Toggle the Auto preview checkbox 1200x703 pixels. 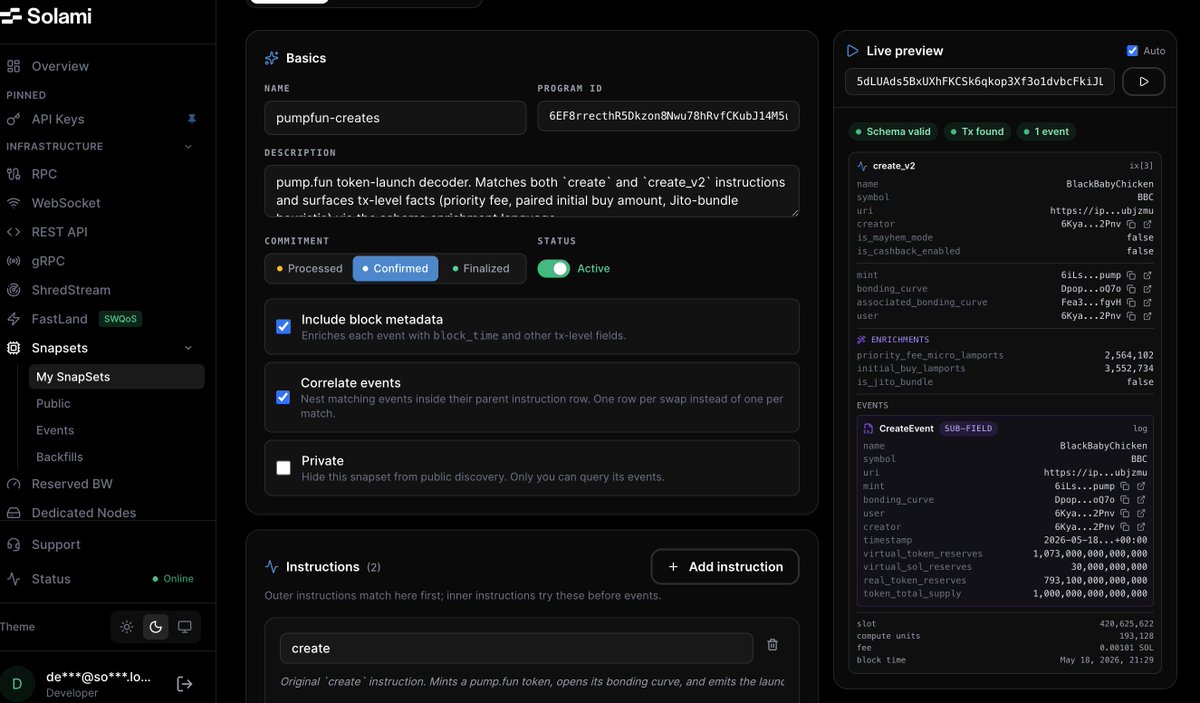pyautogui.click(x=1132, y=51)
